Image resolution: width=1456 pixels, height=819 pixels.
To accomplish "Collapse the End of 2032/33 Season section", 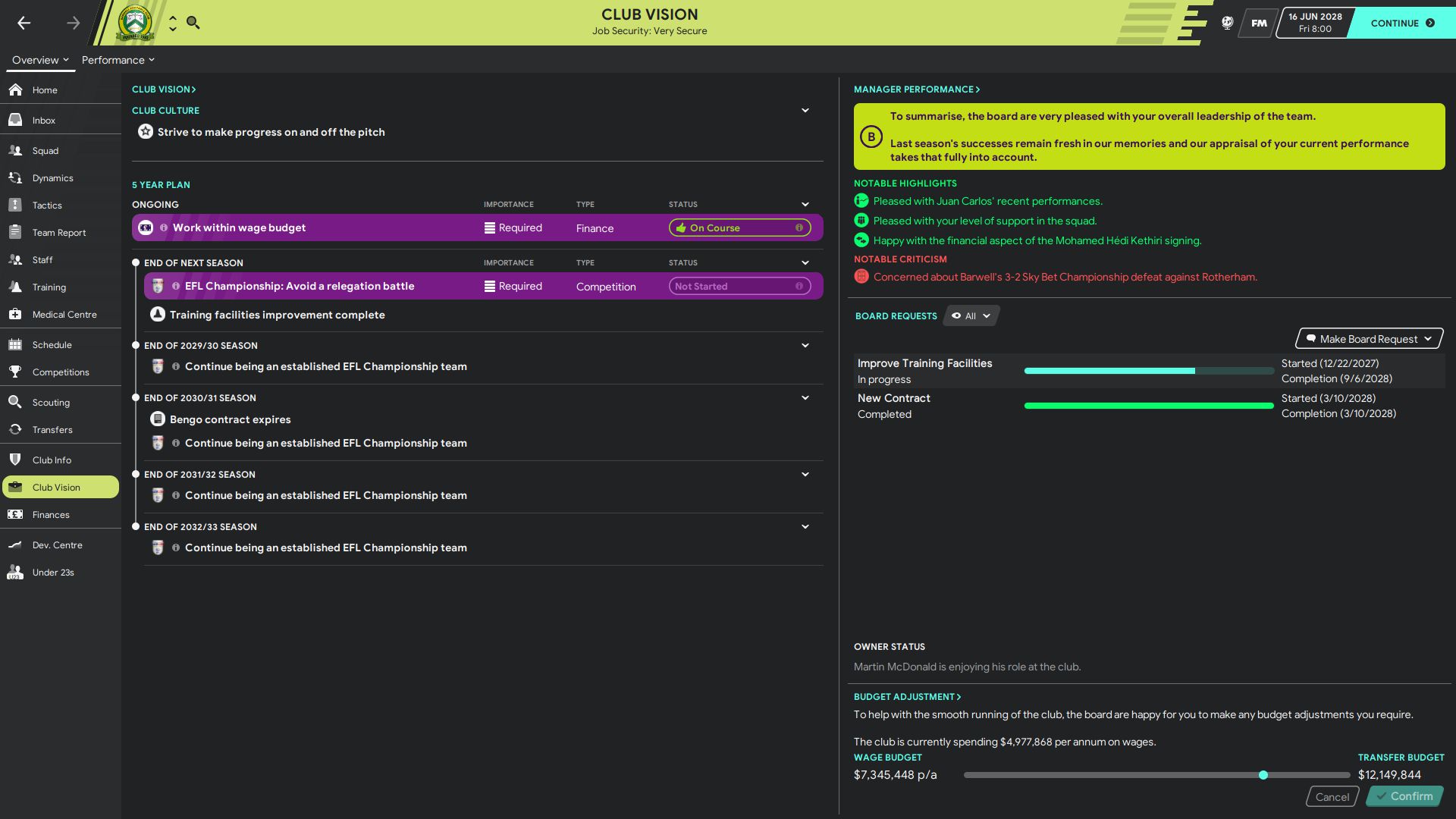I will [x=805, y=526].
